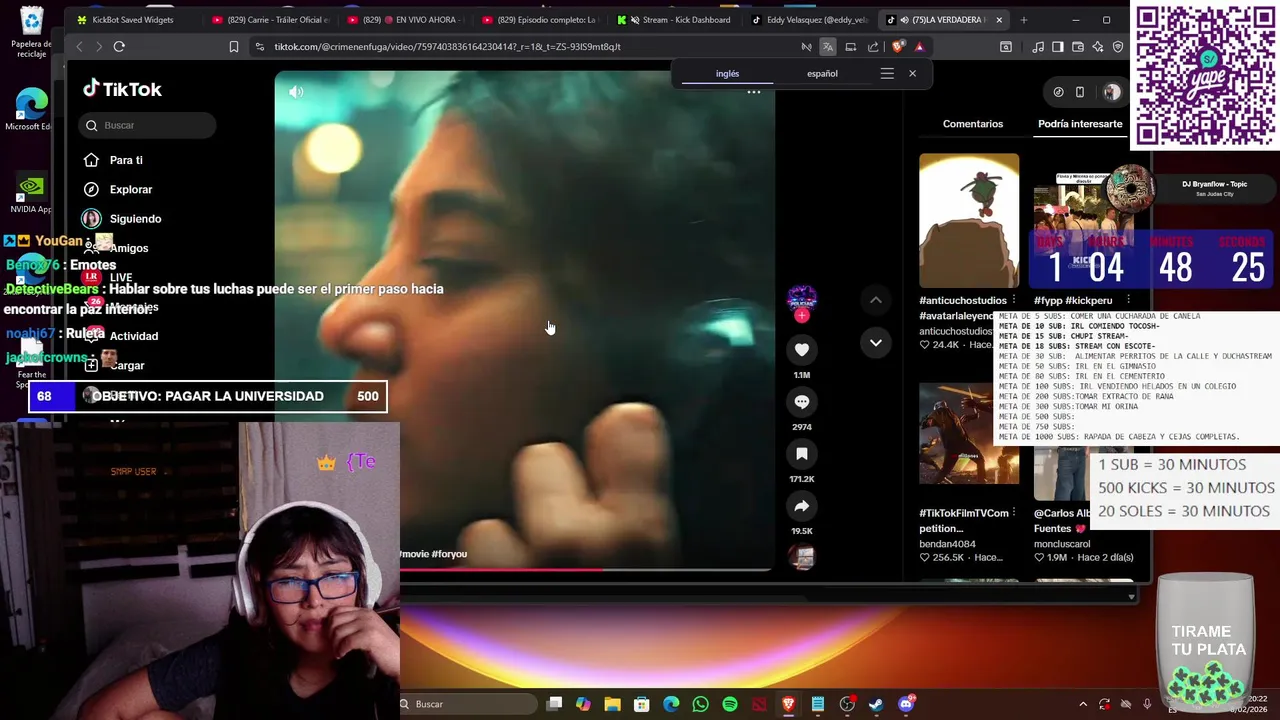Click the TikTok coins icon

click(x=1058, y=92)
